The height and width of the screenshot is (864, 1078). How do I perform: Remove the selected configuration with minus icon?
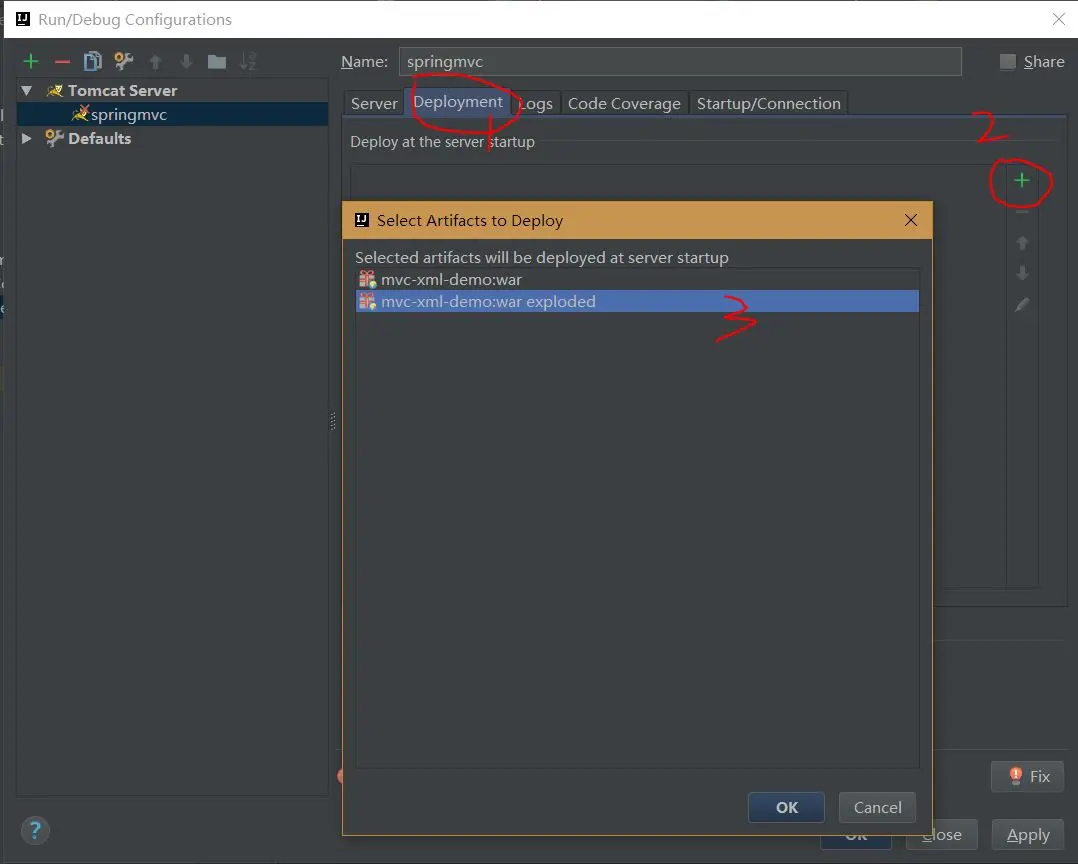pos(62,62)
